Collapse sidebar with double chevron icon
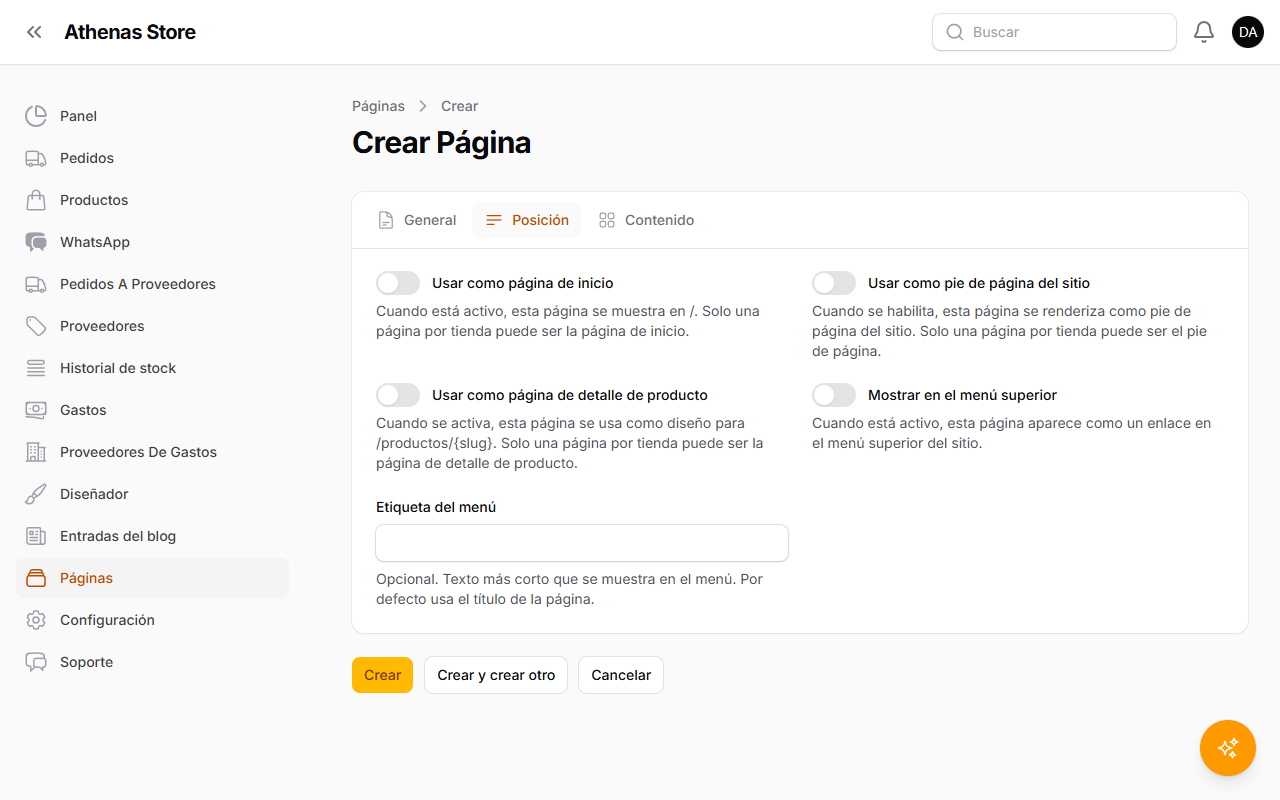 [x=35, y=32]
